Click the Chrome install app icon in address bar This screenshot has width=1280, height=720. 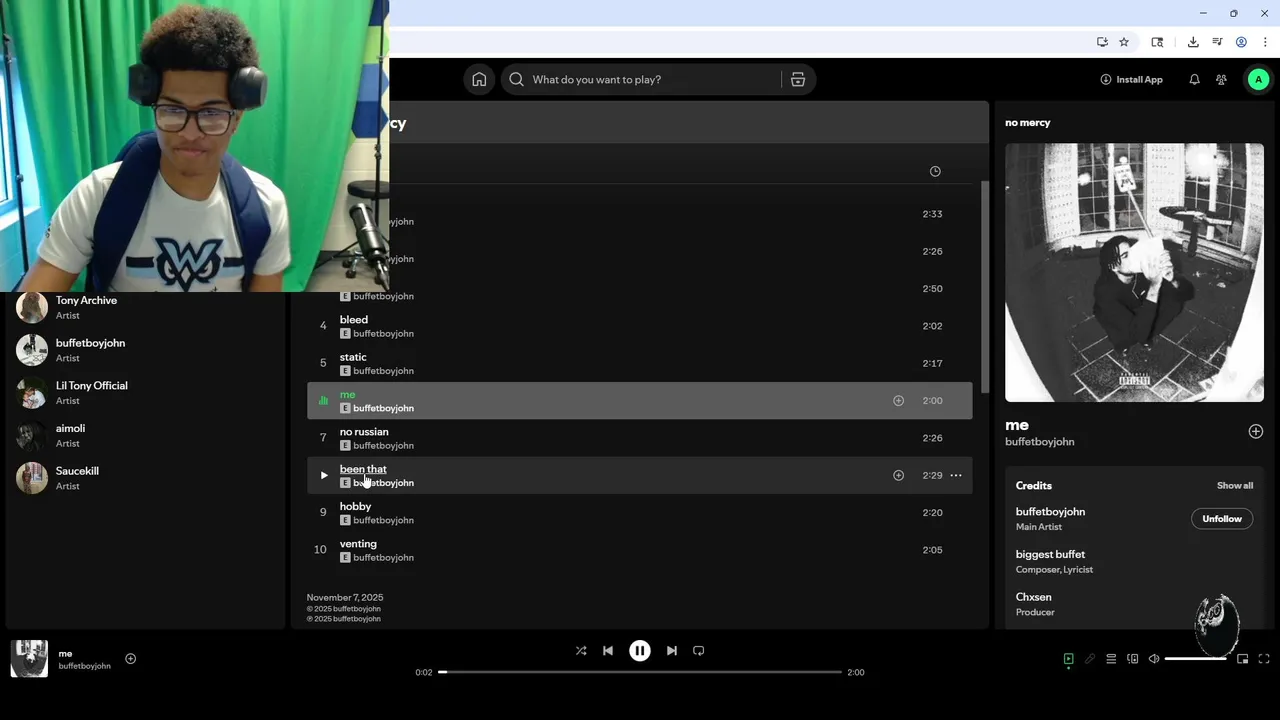click(1102, 42)
